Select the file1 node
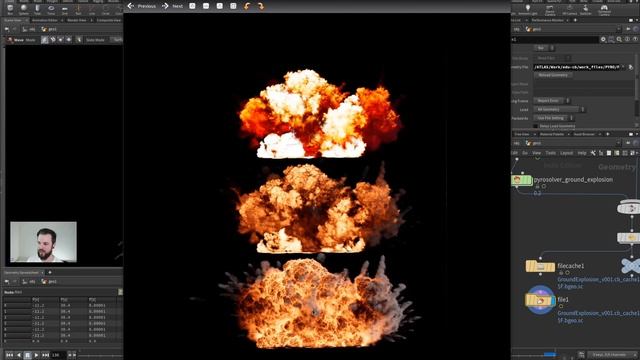Screen dimensions: 640x360 tap(540, 300)
